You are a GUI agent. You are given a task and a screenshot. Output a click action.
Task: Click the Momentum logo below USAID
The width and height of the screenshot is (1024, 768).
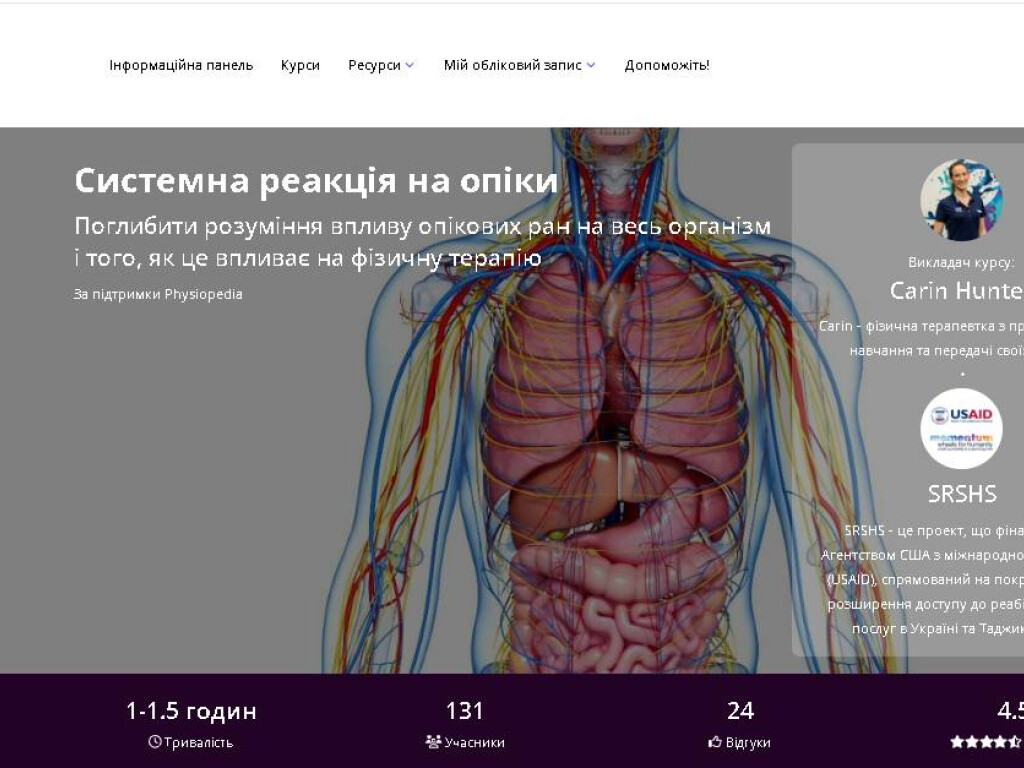click(x=961, y=440)
